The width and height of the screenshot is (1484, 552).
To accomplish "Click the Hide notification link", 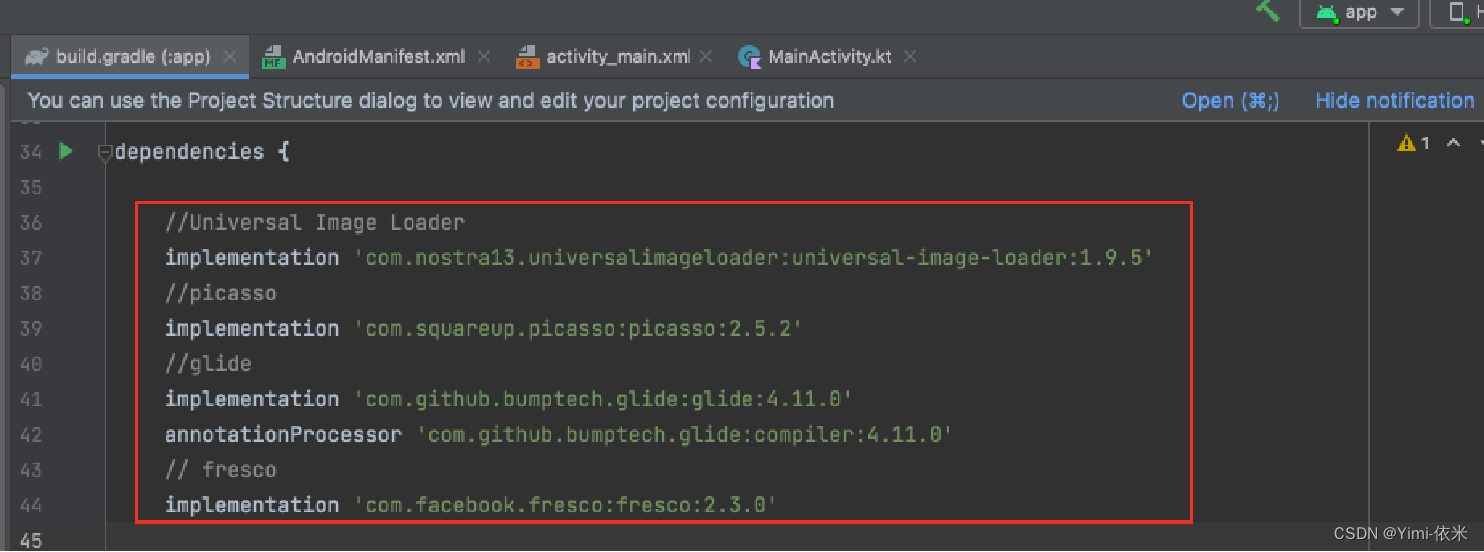I will 1395,100.
